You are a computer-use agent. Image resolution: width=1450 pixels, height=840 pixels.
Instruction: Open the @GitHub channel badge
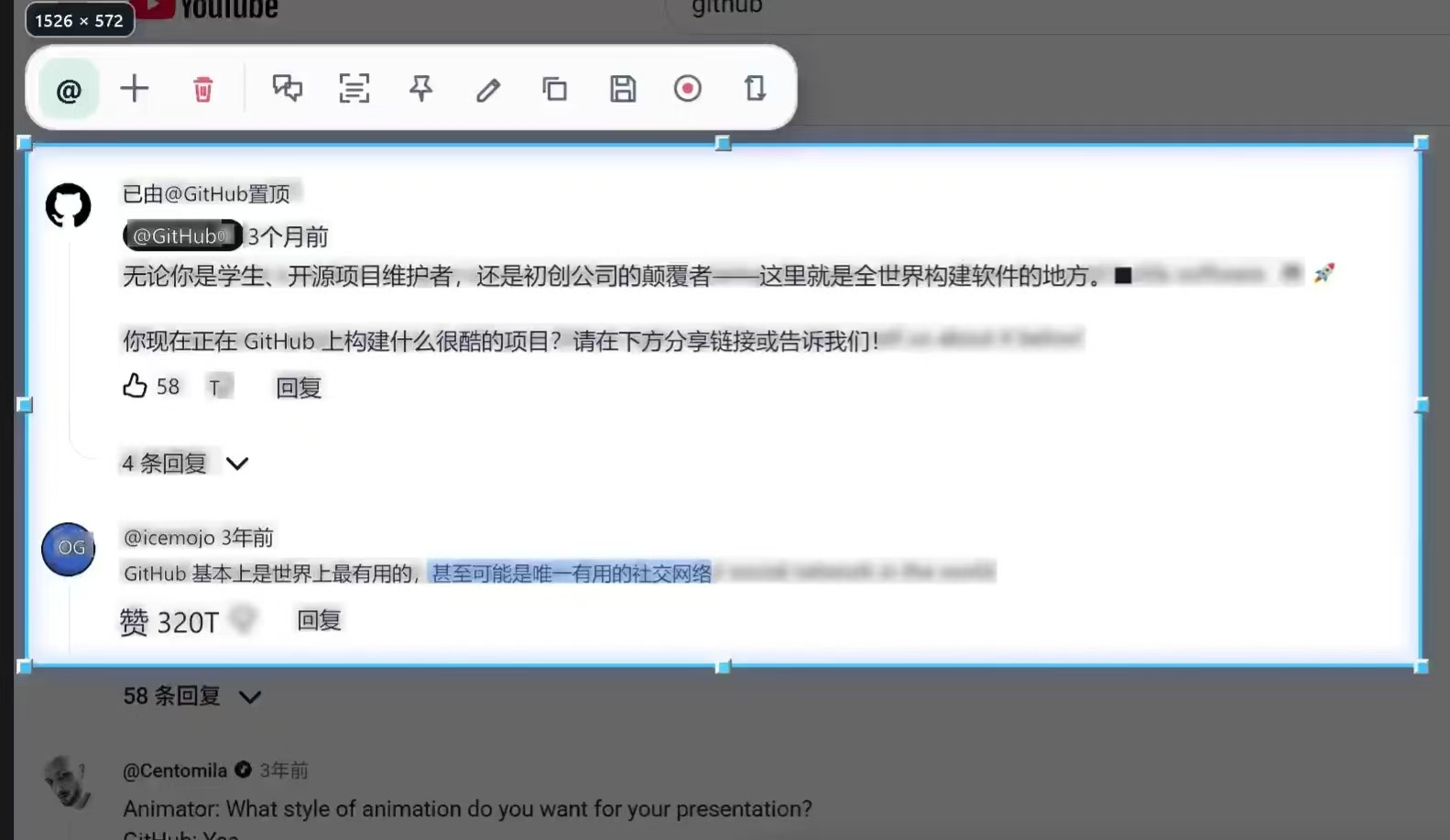point(183,235)
